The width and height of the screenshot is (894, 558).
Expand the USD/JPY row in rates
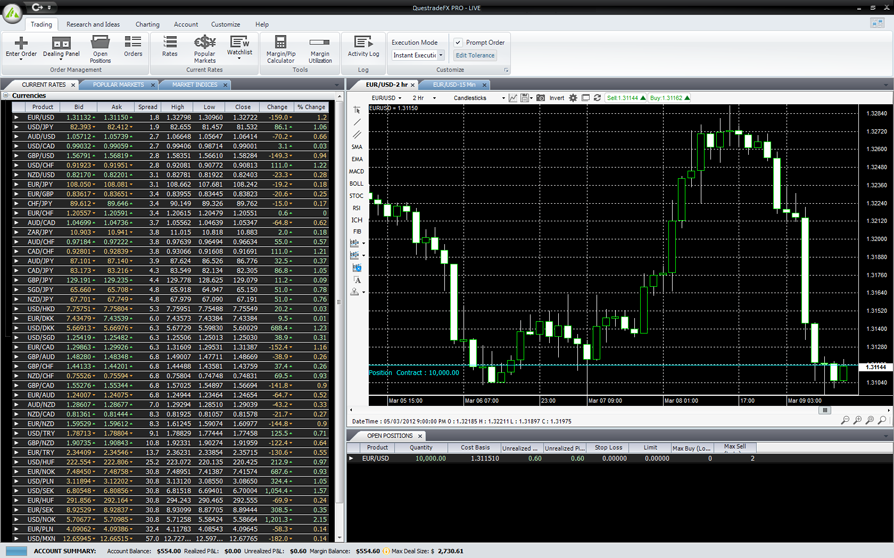[x=16, y=127]
